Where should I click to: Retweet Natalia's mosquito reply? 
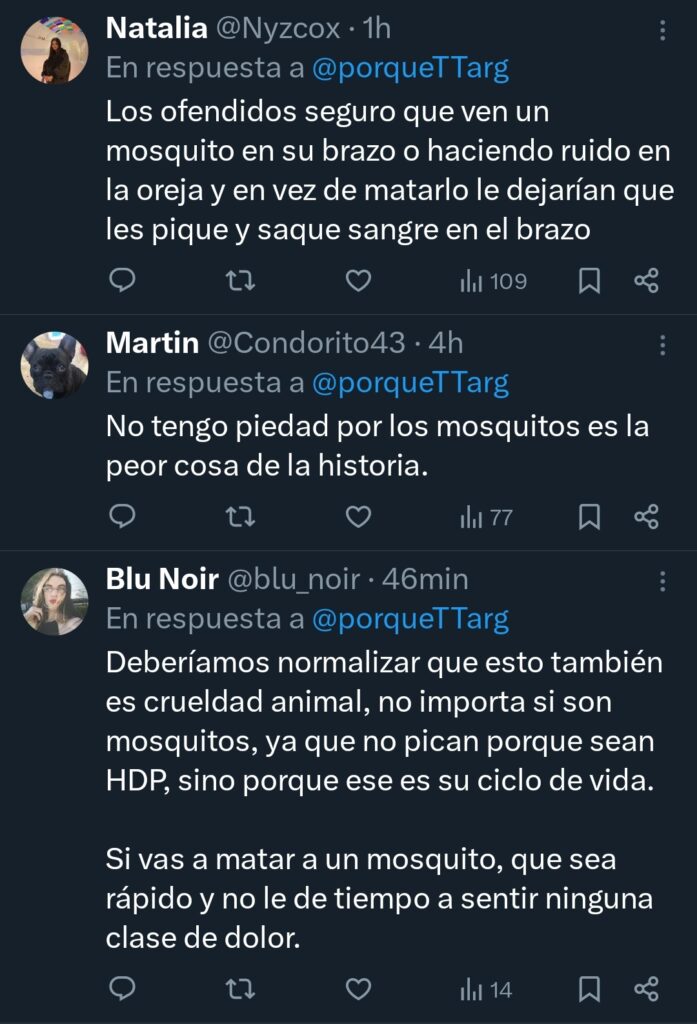click(240, 281)
